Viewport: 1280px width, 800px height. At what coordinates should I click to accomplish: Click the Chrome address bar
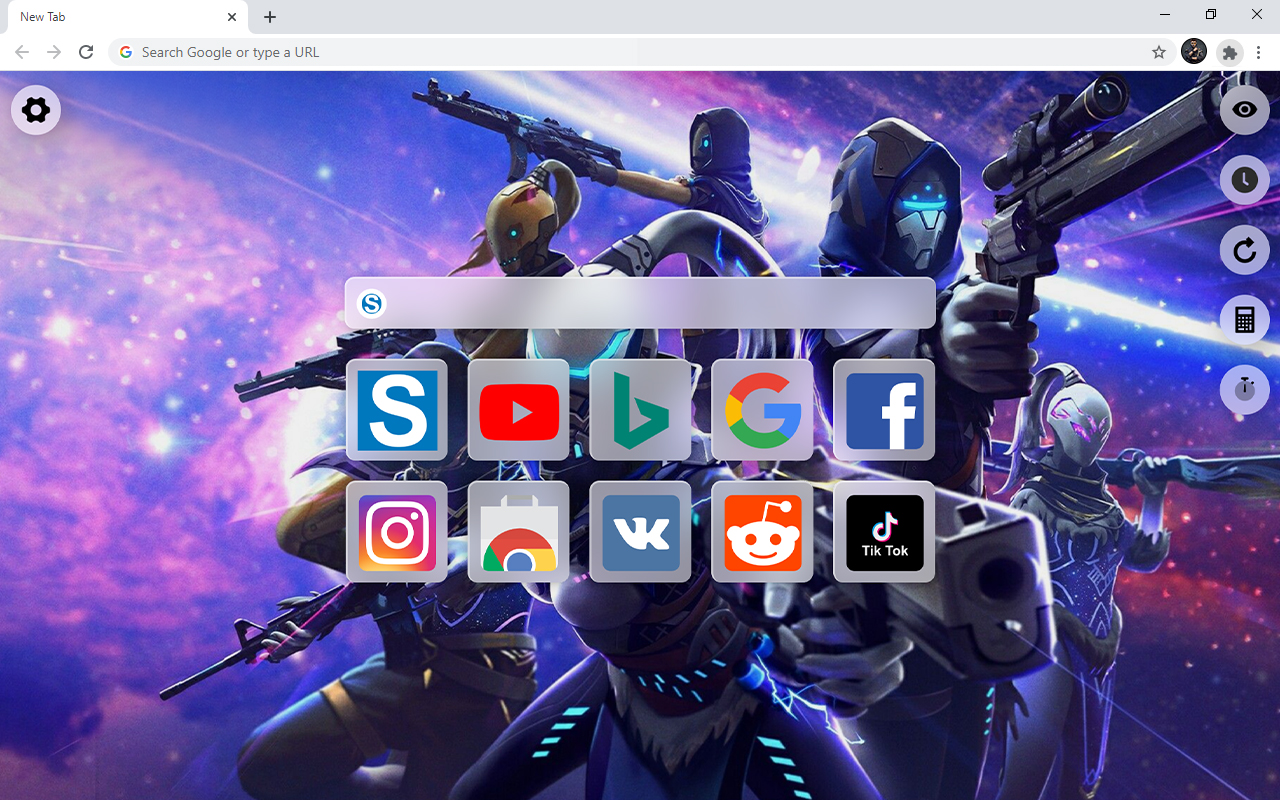tap(640, 52)
